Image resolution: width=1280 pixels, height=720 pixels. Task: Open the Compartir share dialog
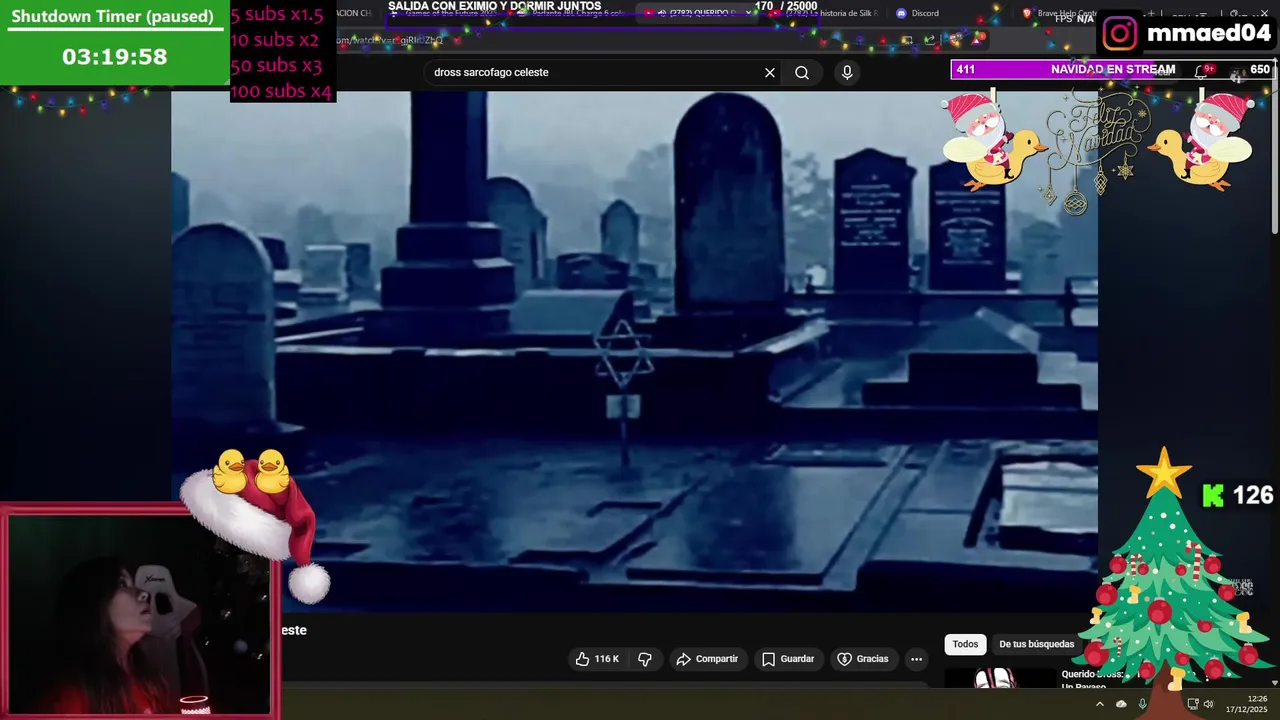tap(707, 659)
